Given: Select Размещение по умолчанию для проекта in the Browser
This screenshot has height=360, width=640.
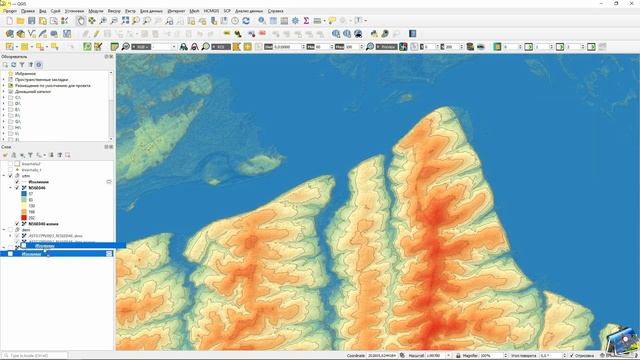Looking at the screenshot, I should [53, 86].
